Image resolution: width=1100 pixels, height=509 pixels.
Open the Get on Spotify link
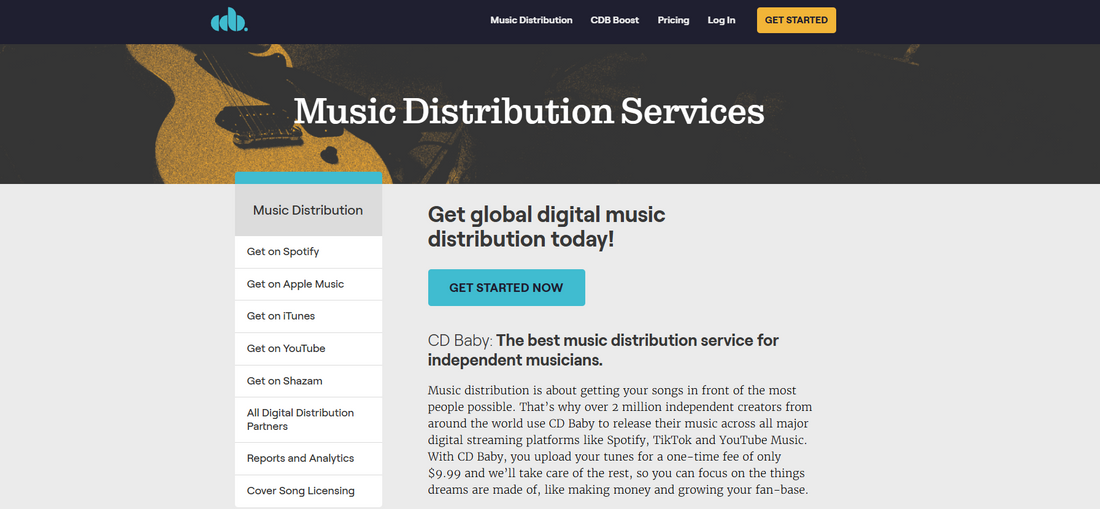tap(283, 252)
